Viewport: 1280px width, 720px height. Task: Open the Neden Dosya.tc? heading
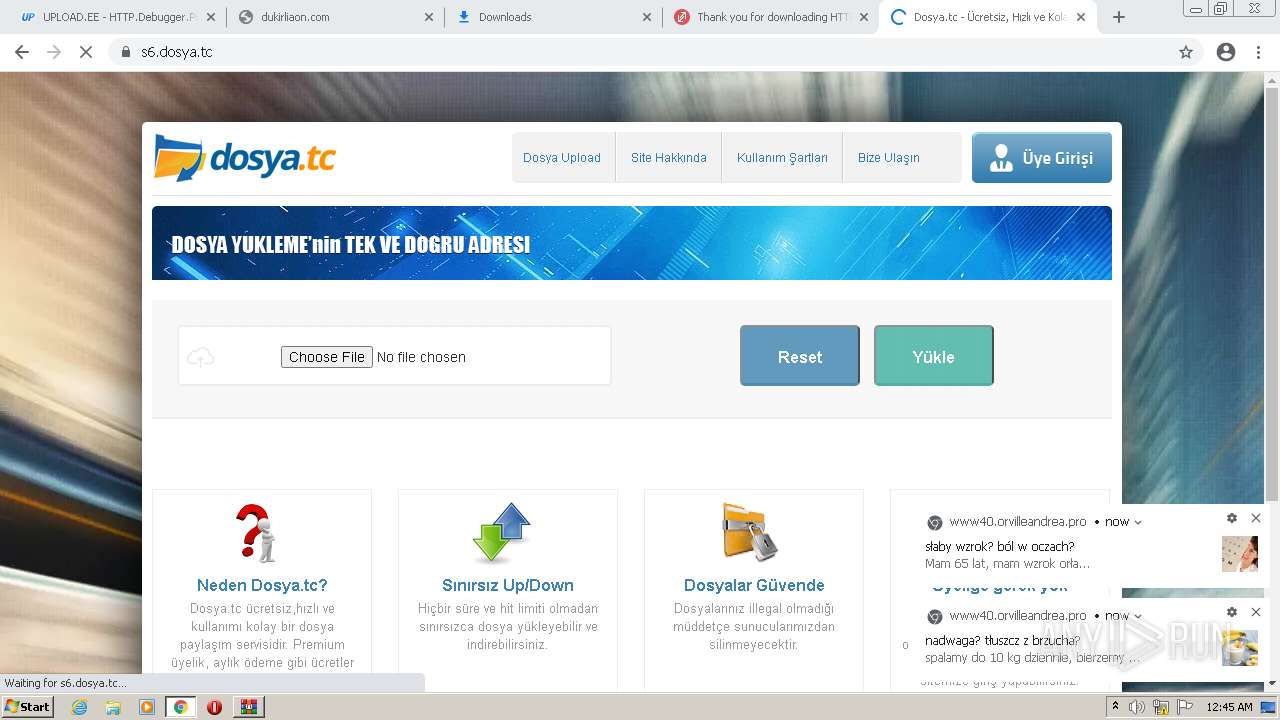(x=262, y=586)
